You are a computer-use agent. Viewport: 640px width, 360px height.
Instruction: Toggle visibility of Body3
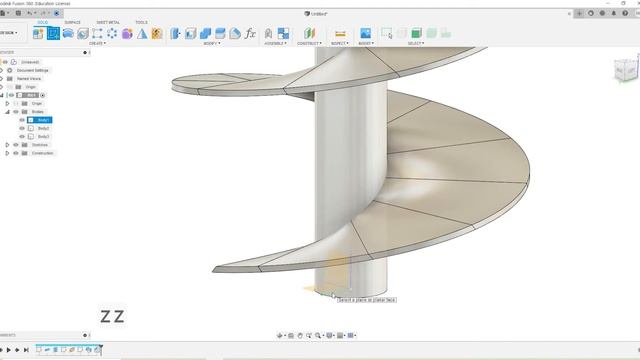pos(22,136)
